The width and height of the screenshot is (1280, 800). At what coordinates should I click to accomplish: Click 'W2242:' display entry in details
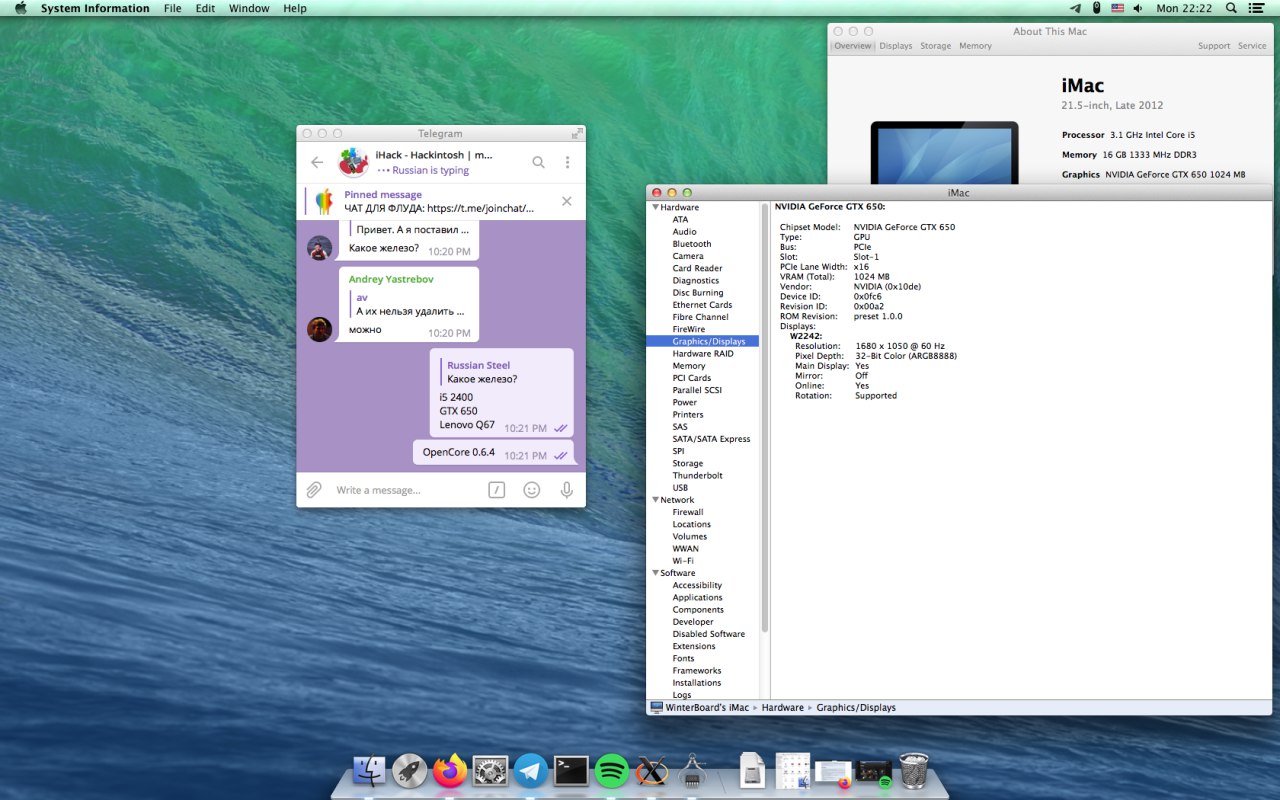click(x=806, y=336)
